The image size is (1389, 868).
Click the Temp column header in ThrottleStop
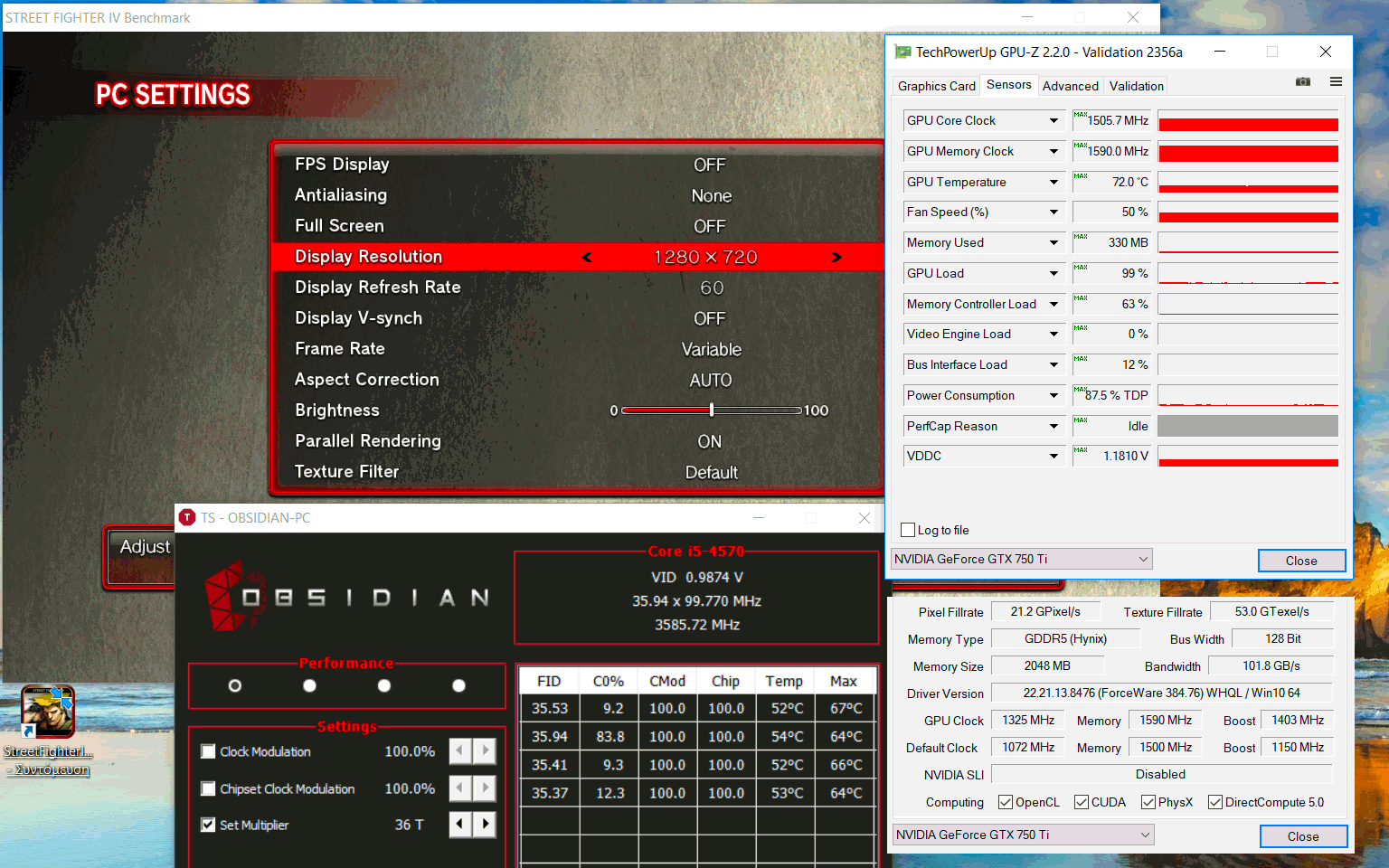click(x=784, y=682)
